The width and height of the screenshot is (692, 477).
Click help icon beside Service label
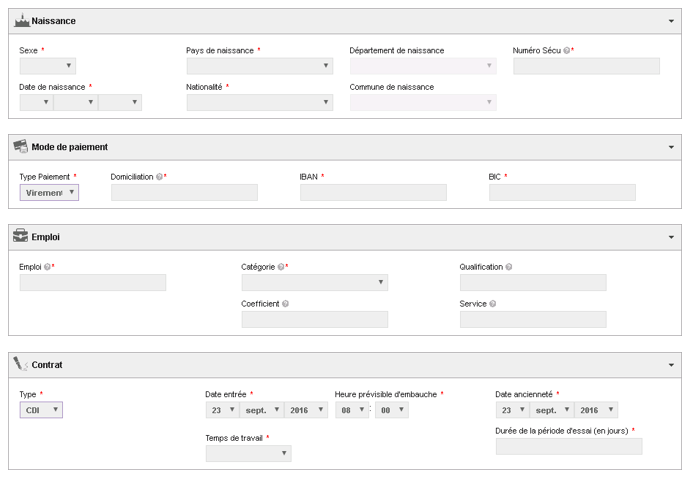pos(493,304)
